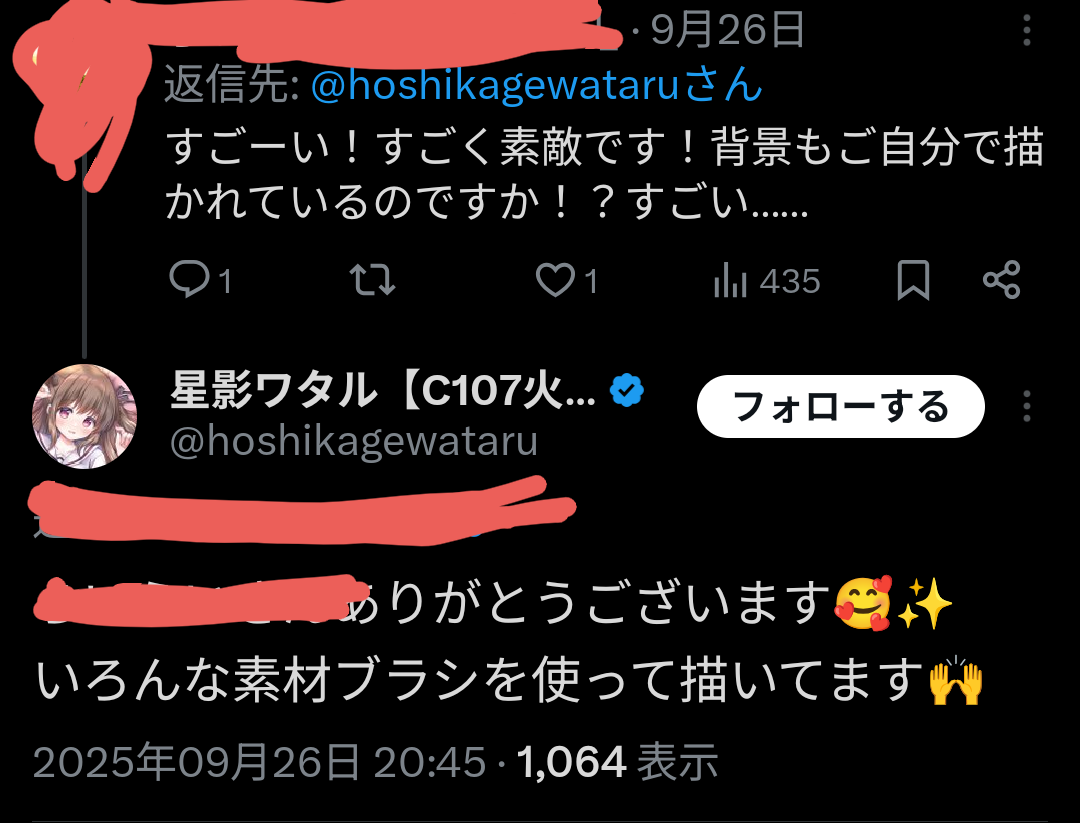Click the blue verified badge

627,390
